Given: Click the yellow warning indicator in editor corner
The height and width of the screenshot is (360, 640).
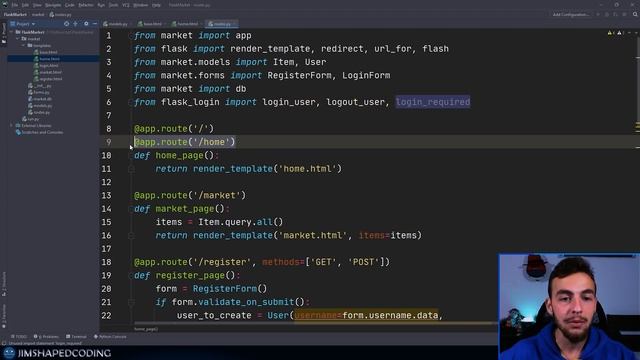Looking at the screenshot, I should pyautogui.click(x=611, y=33).
